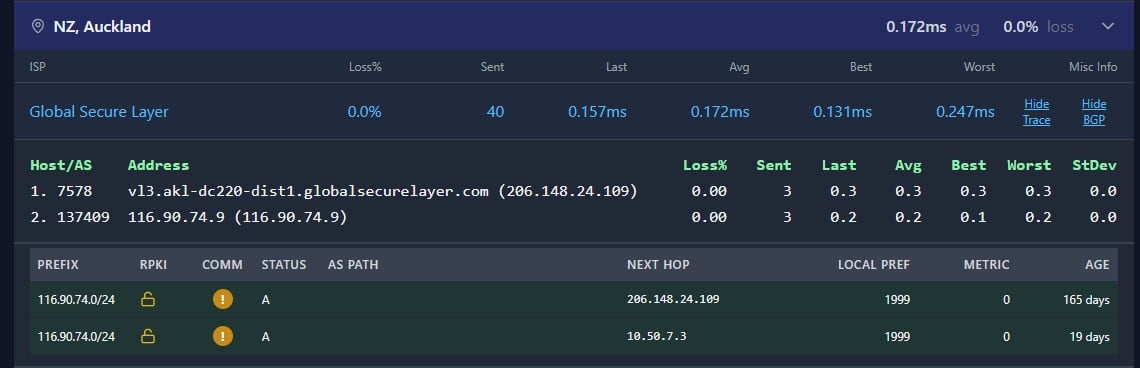Click the 116.90.74.0/24 prefix in the 165 days row
This screenshot has height=368, width=1140.
pos(76,300)
